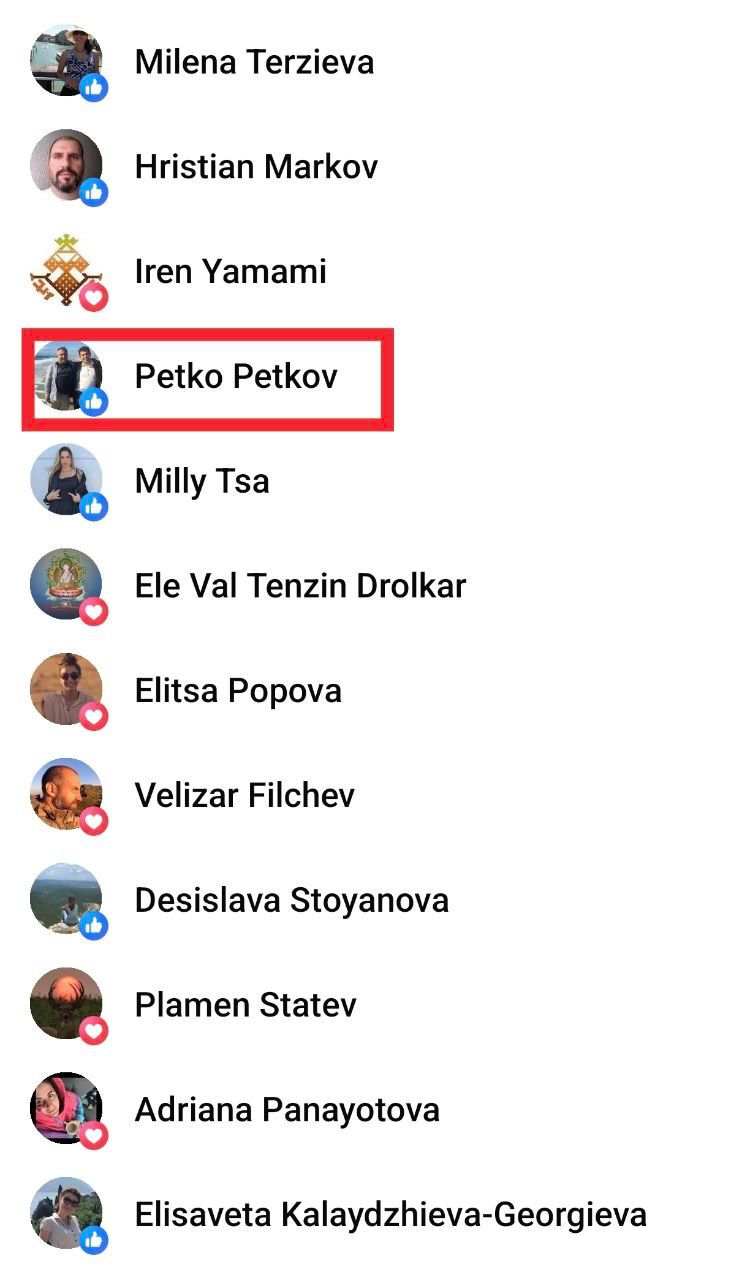Click the thumbs-up badge on Milly Tsa's avatar
This screenshot has width=735, height=1280.
(x=94, y=506)
